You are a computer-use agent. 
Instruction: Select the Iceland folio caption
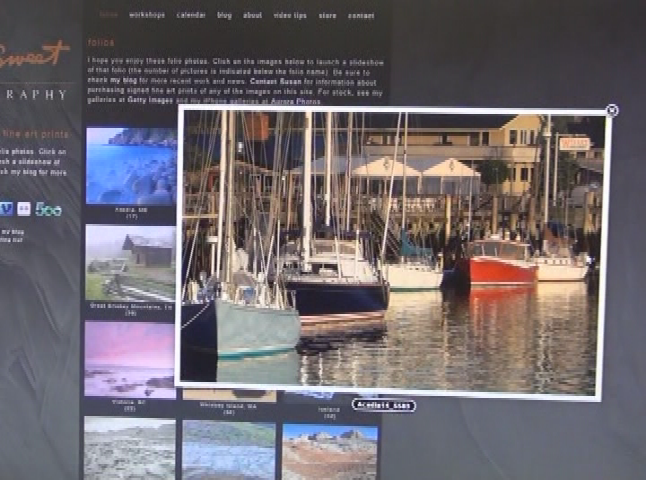click(x=329, y=410)
